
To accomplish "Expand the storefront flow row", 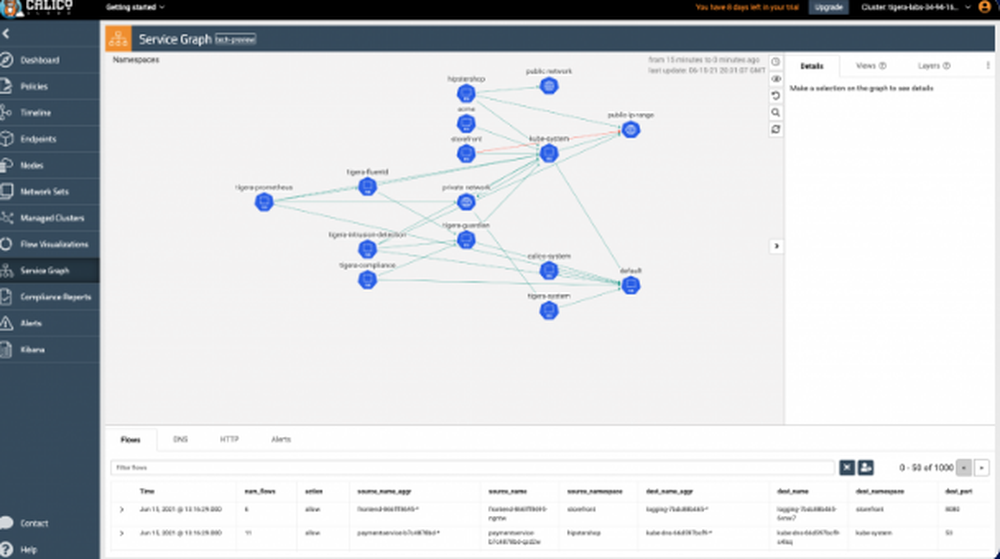I will [x=121, y=509].
